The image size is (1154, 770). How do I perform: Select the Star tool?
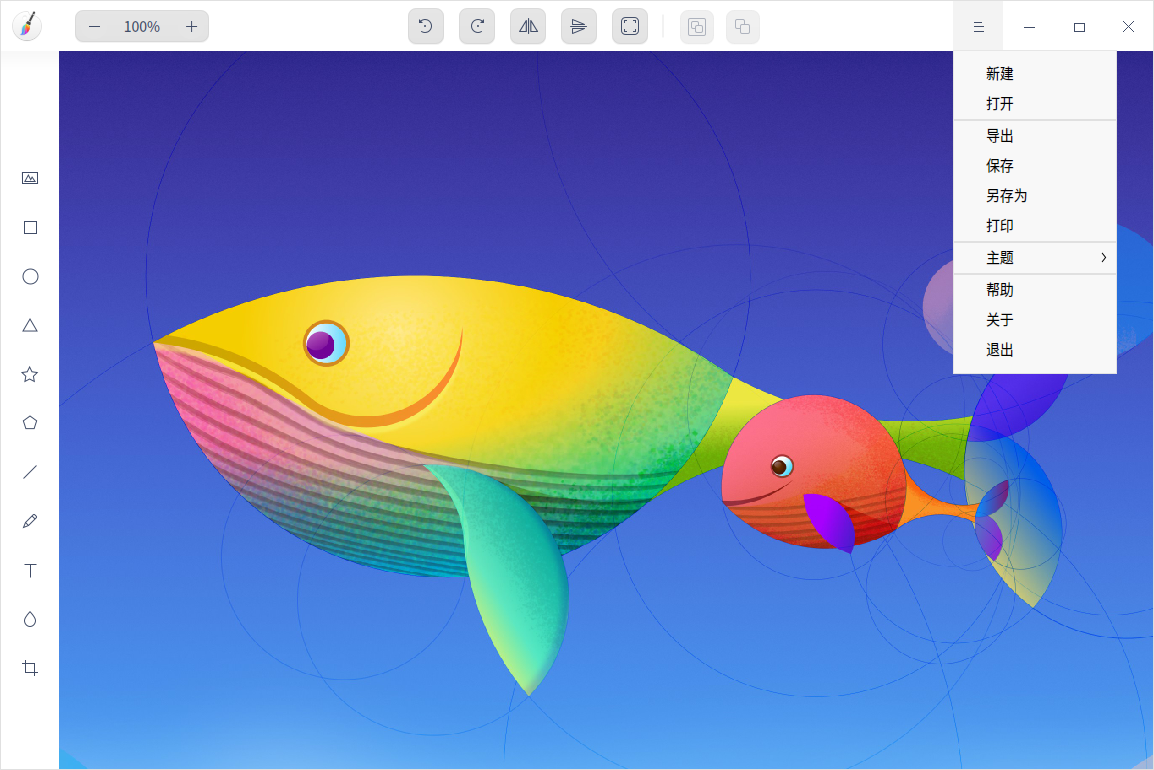click(x=30, y=375)
